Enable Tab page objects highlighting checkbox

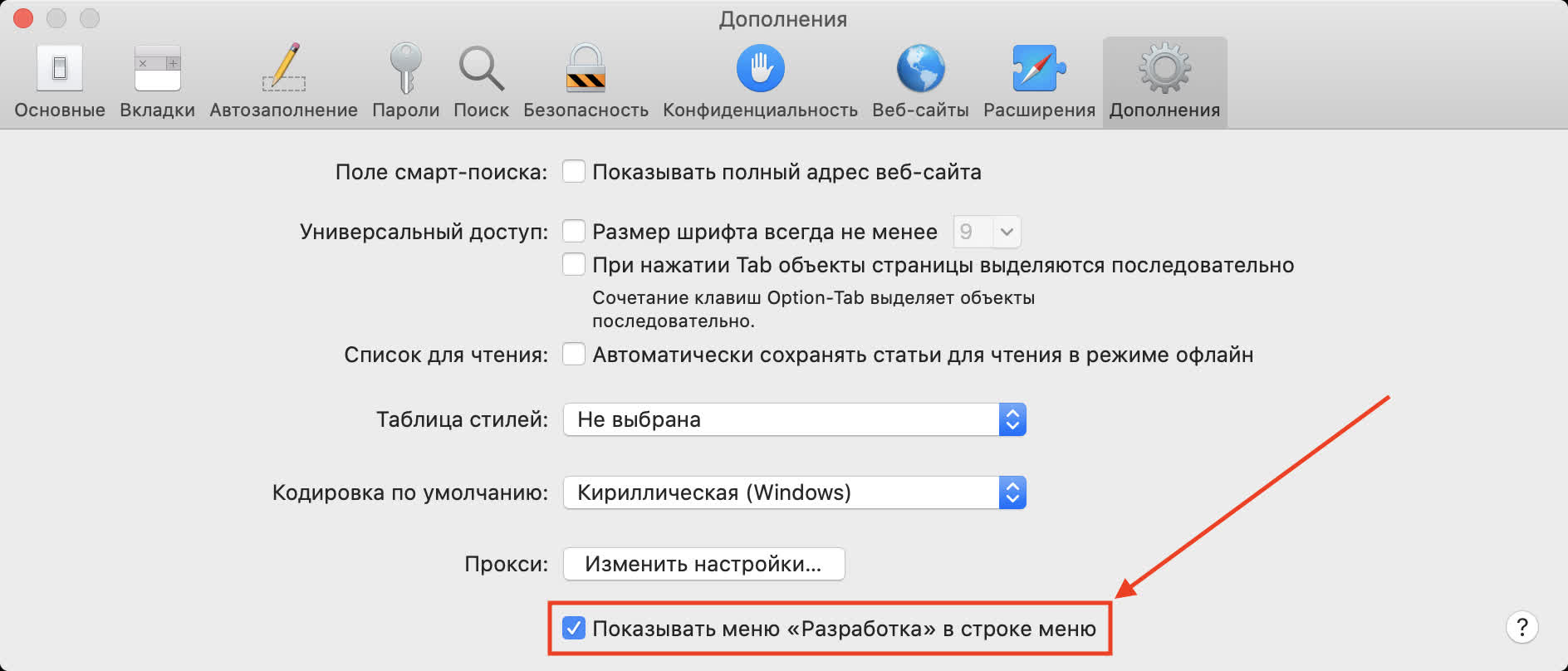pyautogui.click(x=574, y=264)
